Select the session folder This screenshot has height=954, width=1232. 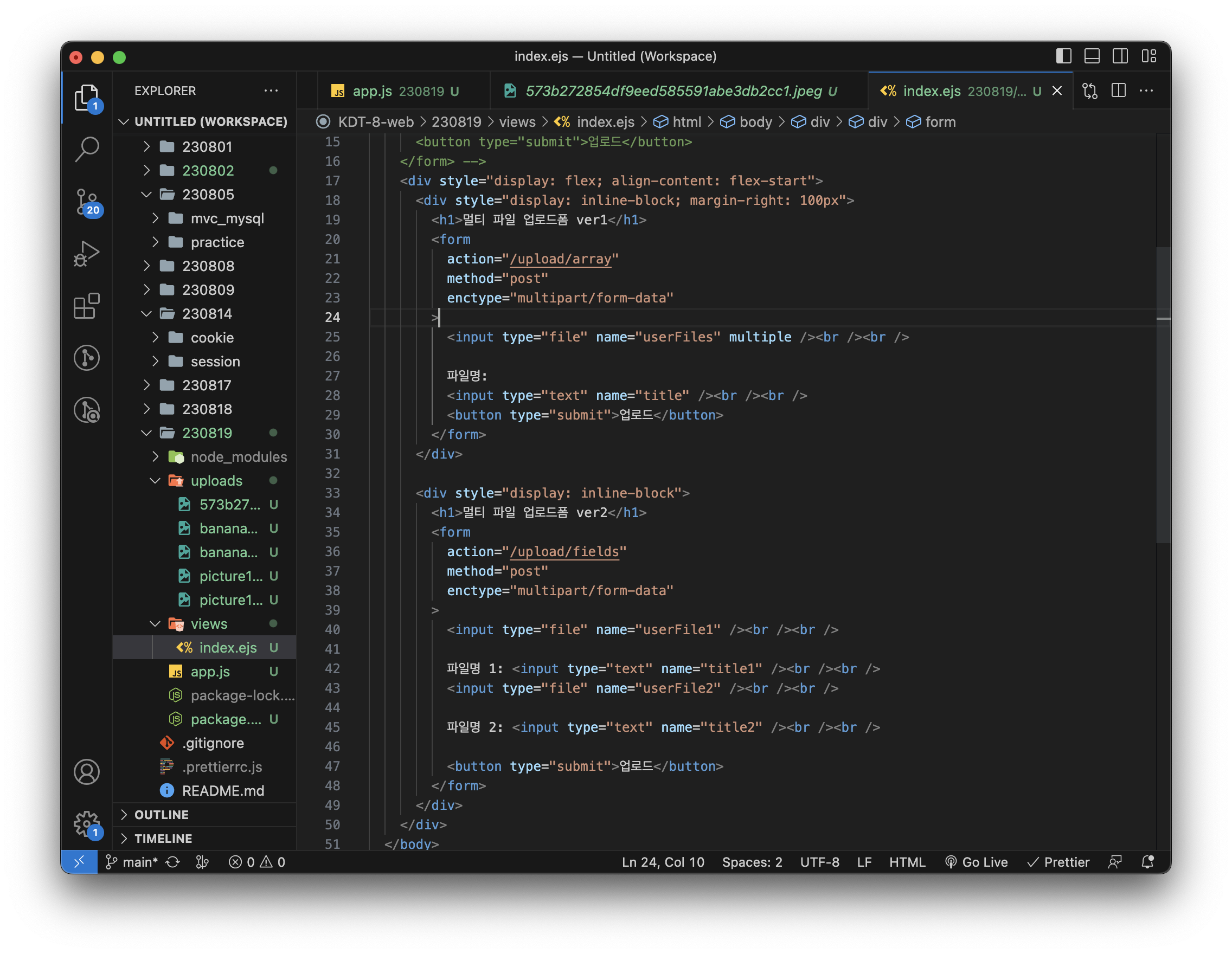click(204, 362)
